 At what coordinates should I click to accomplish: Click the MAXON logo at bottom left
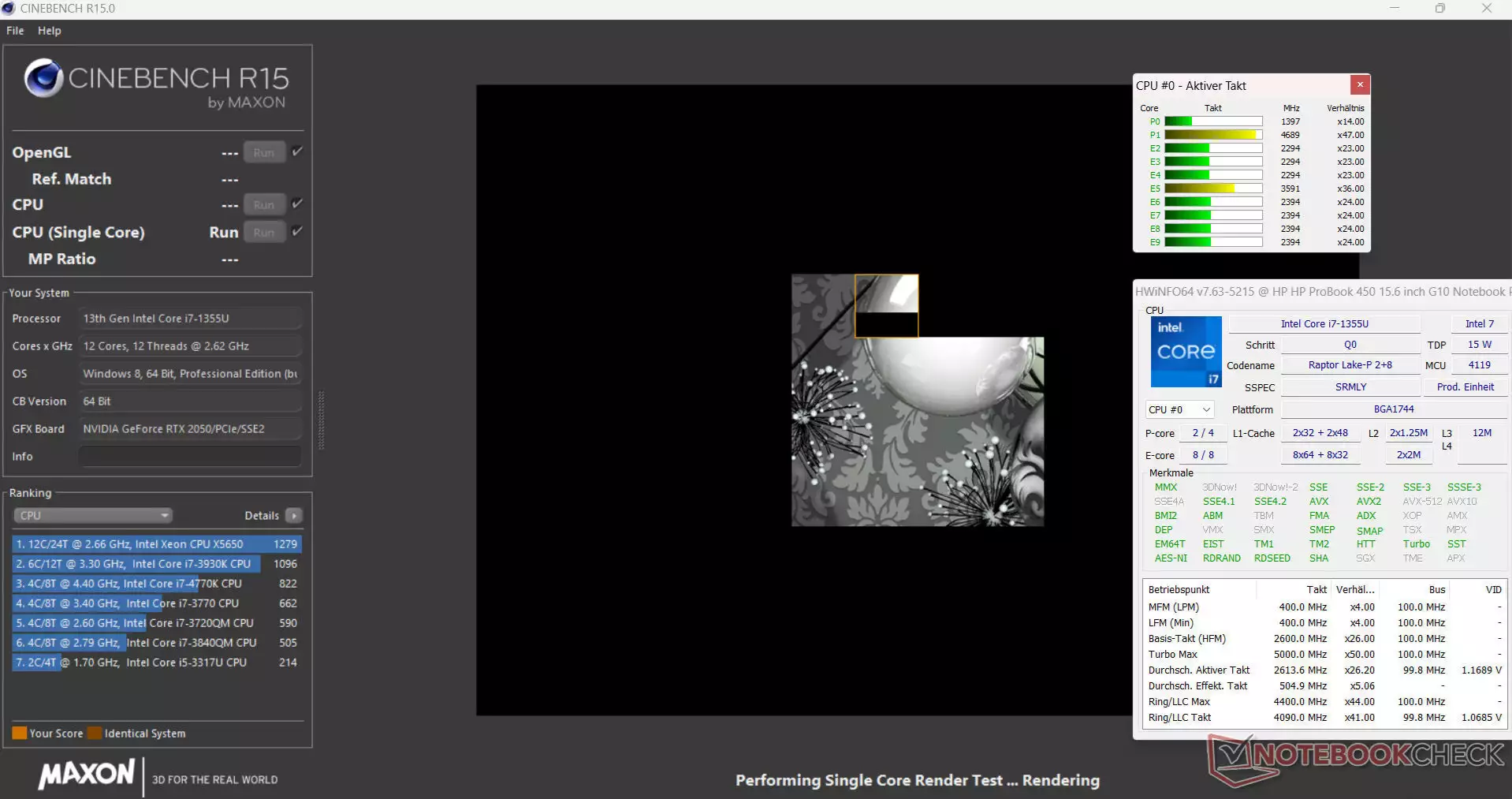pyautogui.click(x=87, y=775)
